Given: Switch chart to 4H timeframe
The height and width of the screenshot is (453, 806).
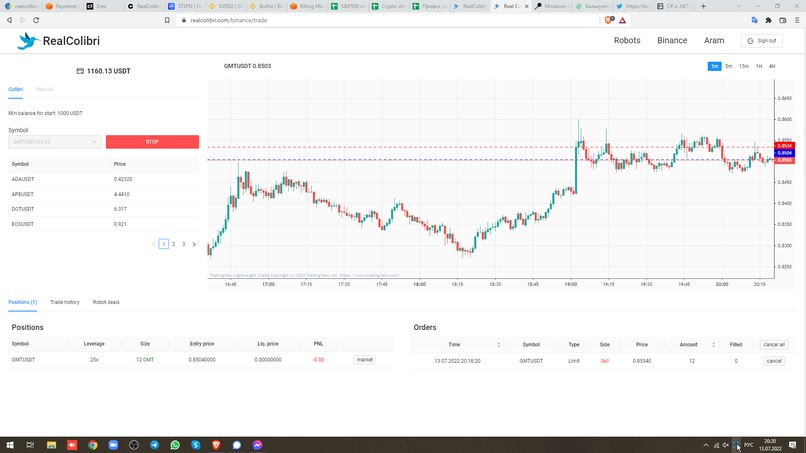Looking at the screenshot, I should (772, 66).
